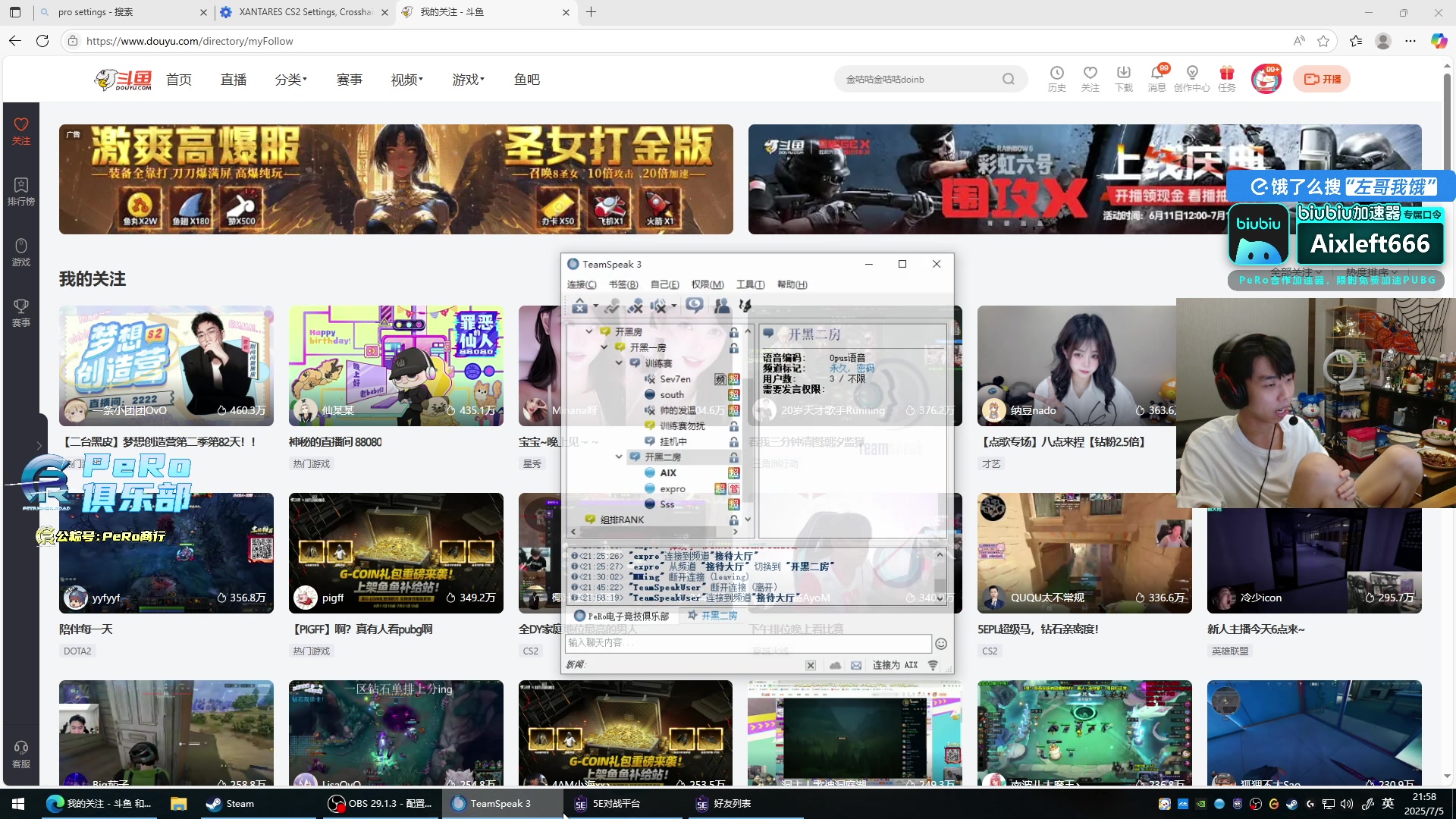Collapse the 开黑一房 channel
Image resolution: width=1456 pixels, height=819 pixels.
(x=604, y=347)
